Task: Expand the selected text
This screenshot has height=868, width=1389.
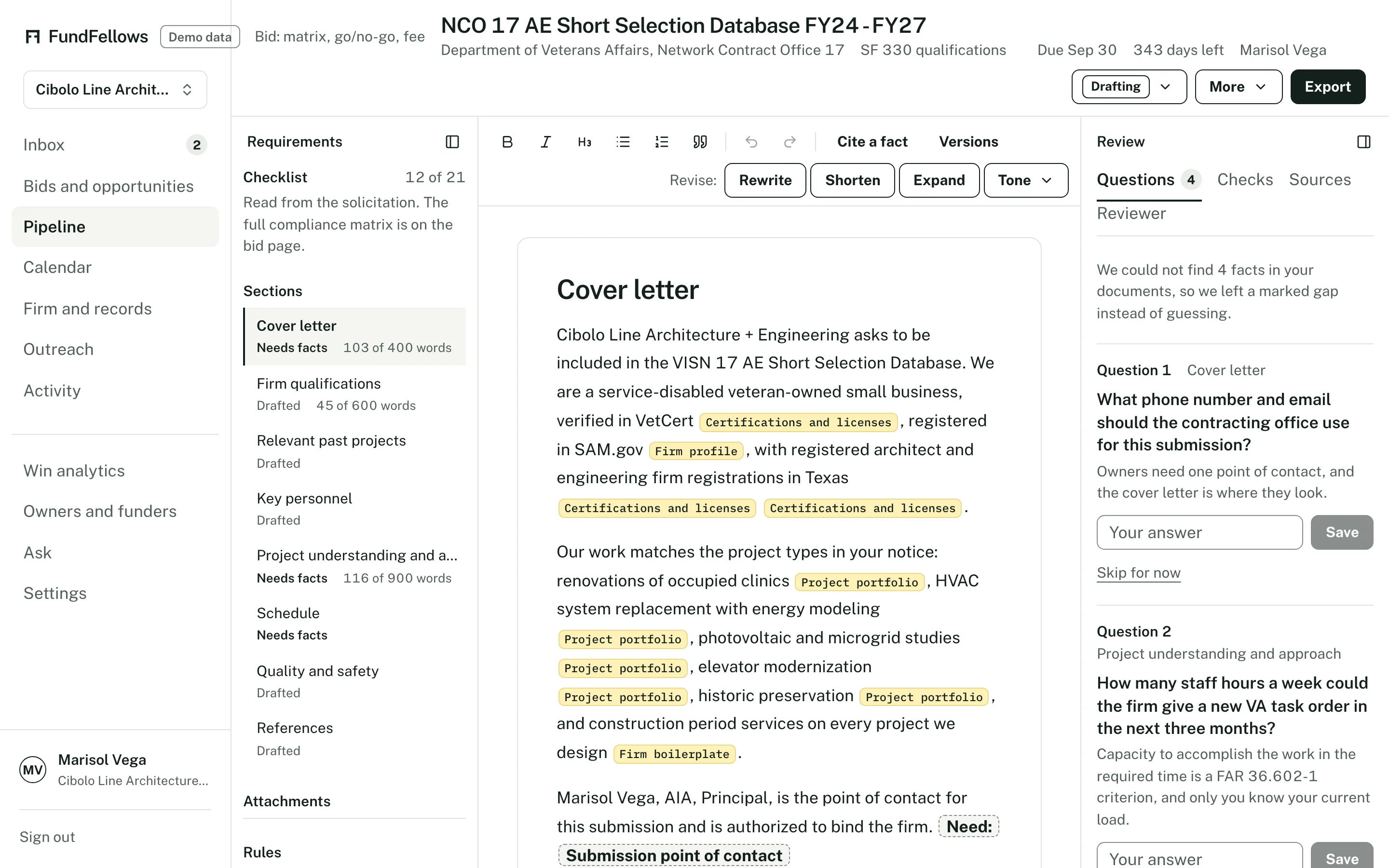Action: tap(939, 180)
